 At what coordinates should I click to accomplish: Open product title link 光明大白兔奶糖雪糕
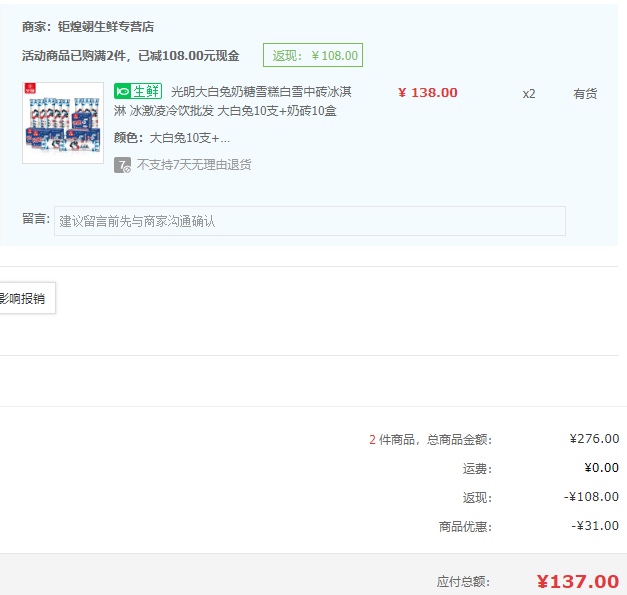pyautogui.click(x=233, y=101)
